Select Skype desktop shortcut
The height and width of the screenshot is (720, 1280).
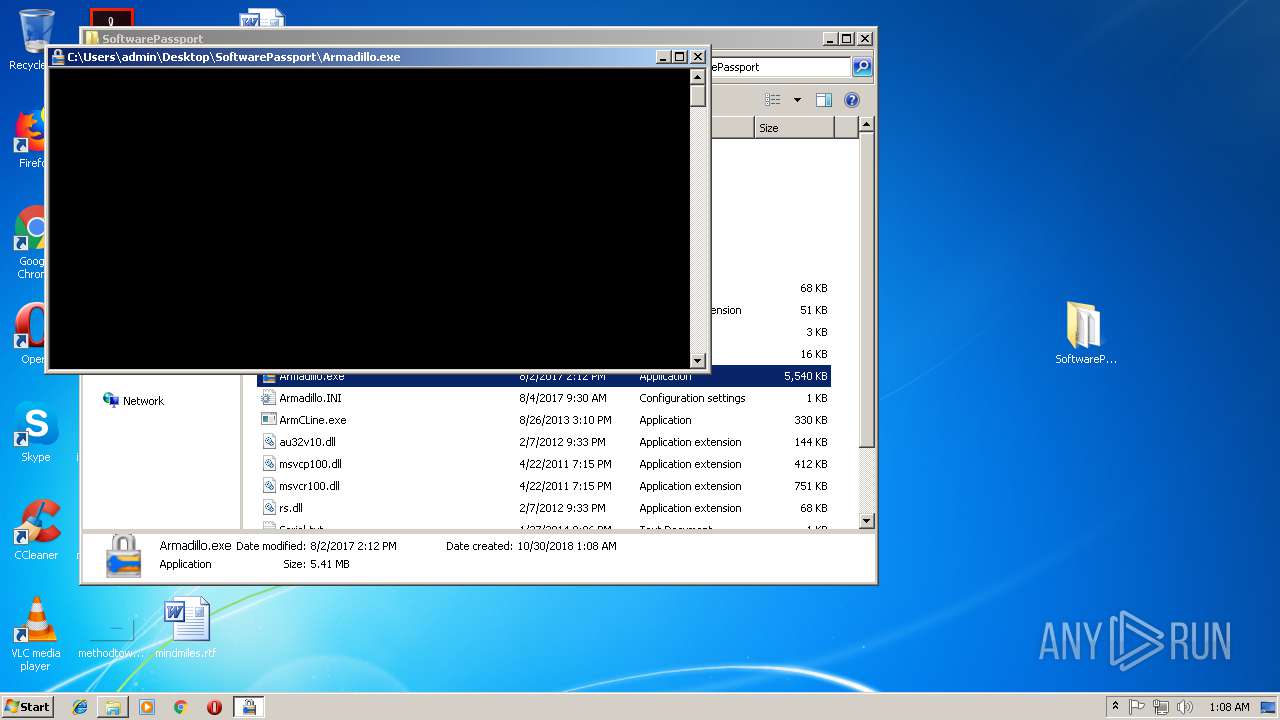tap(35, 432)
